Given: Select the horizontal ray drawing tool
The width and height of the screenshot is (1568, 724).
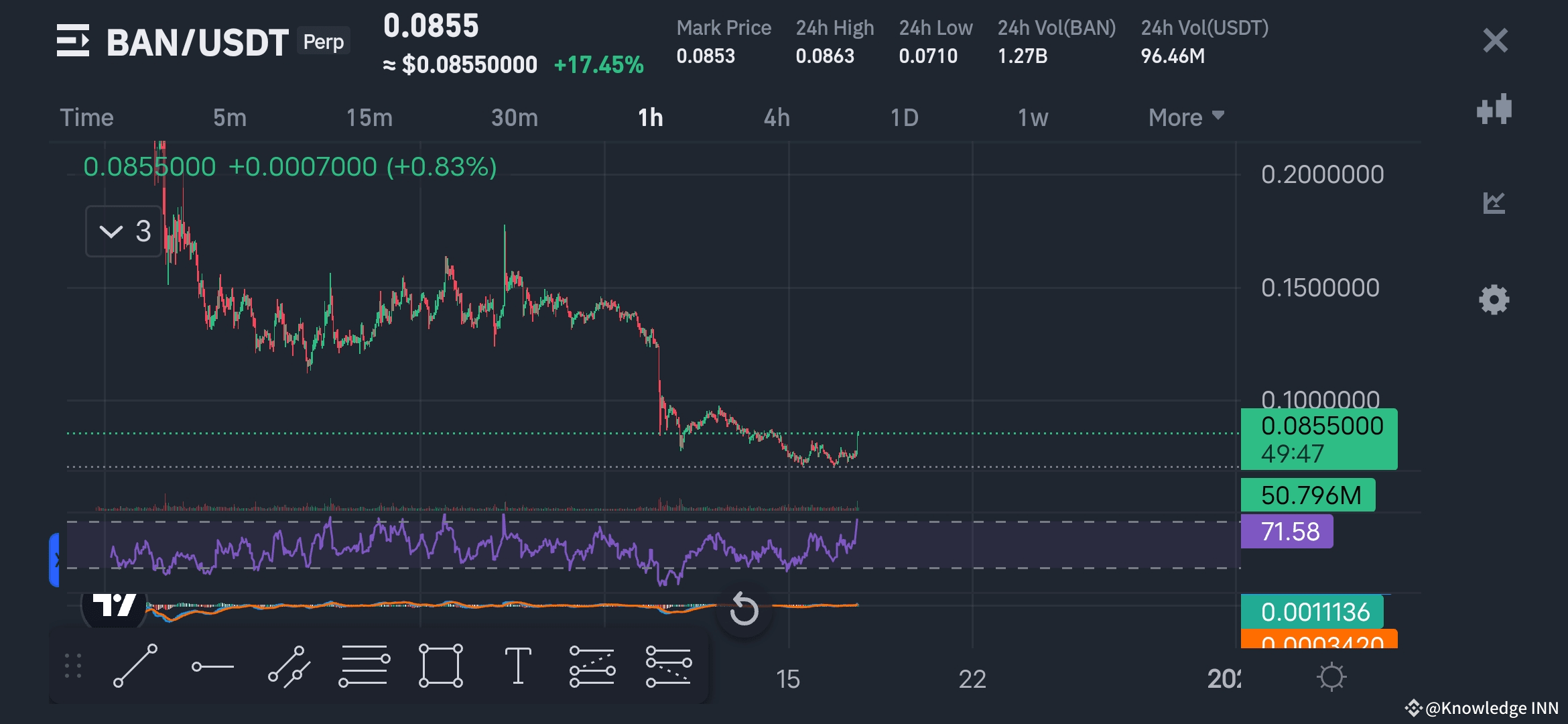Looking at the screenshot, I should pyautogui.click(x=212, y=666).
